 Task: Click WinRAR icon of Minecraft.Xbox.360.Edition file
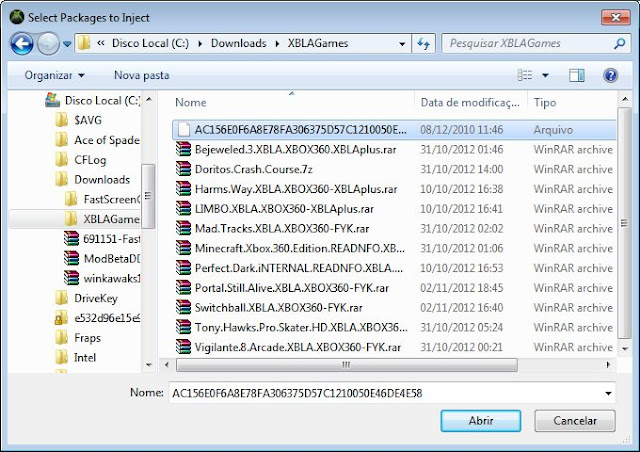point(184,248)
